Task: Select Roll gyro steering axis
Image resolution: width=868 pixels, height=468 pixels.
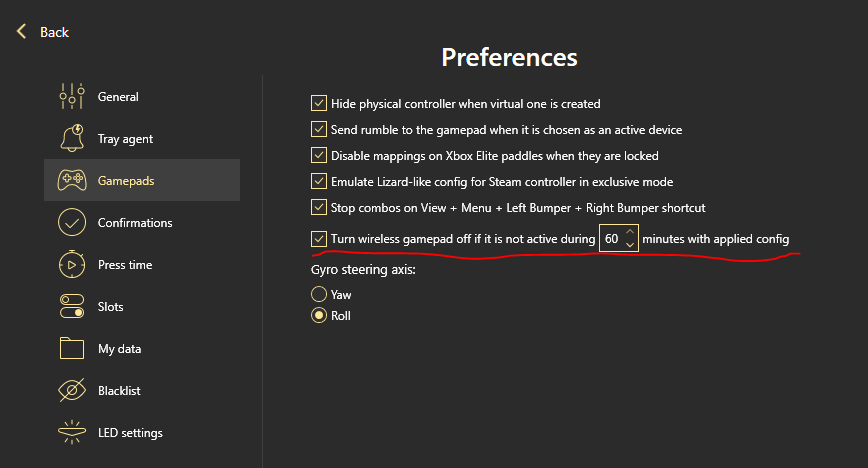Action: click(x=319, y=315)
